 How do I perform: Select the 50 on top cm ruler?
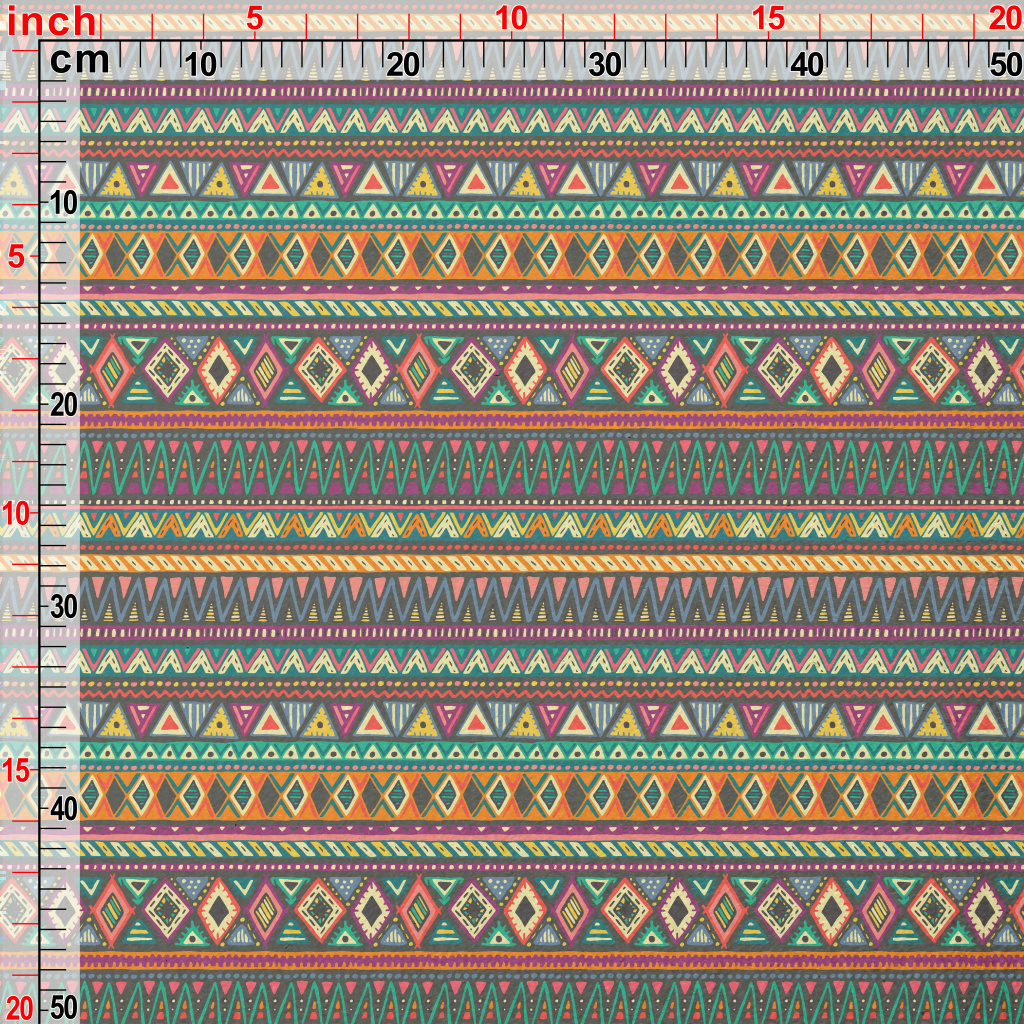(x=1004, y=65)
